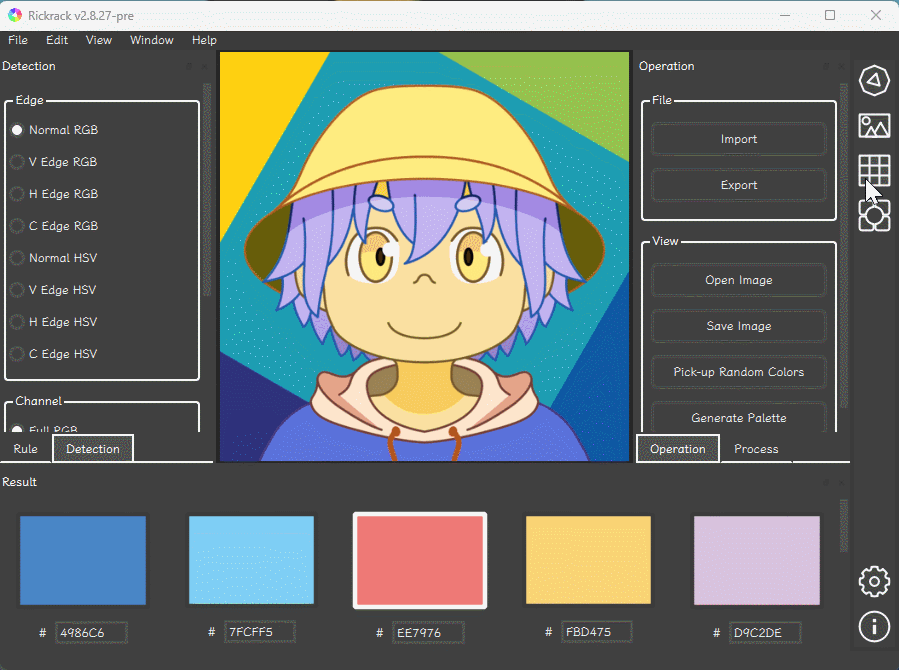The height and width of the screenshot is (670, 899).
Task: Choose the C Edge HSV option
Action: [x=62, y=354]
